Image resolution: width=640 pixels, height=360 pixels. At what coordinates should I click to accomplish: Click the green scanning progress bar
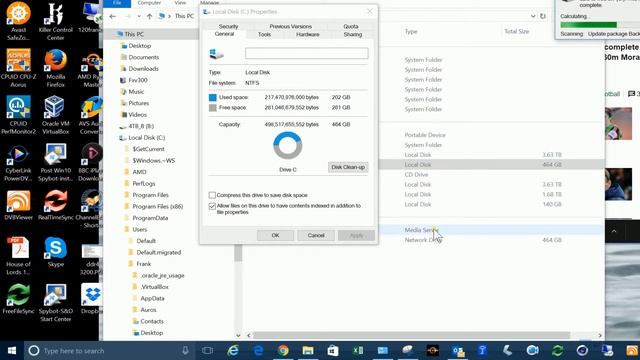coord(589,25)
